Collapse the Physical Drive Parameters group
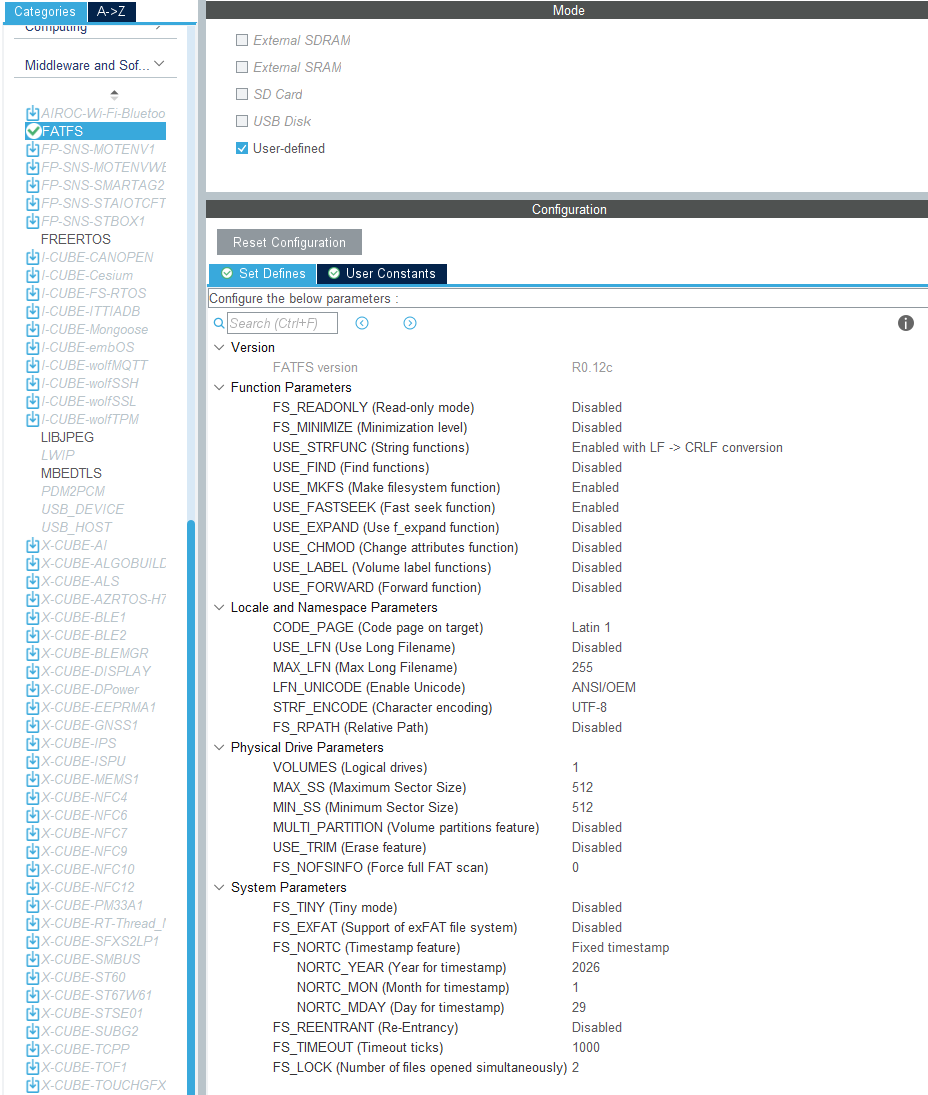 pyautogui.click(x=219, y=747)
